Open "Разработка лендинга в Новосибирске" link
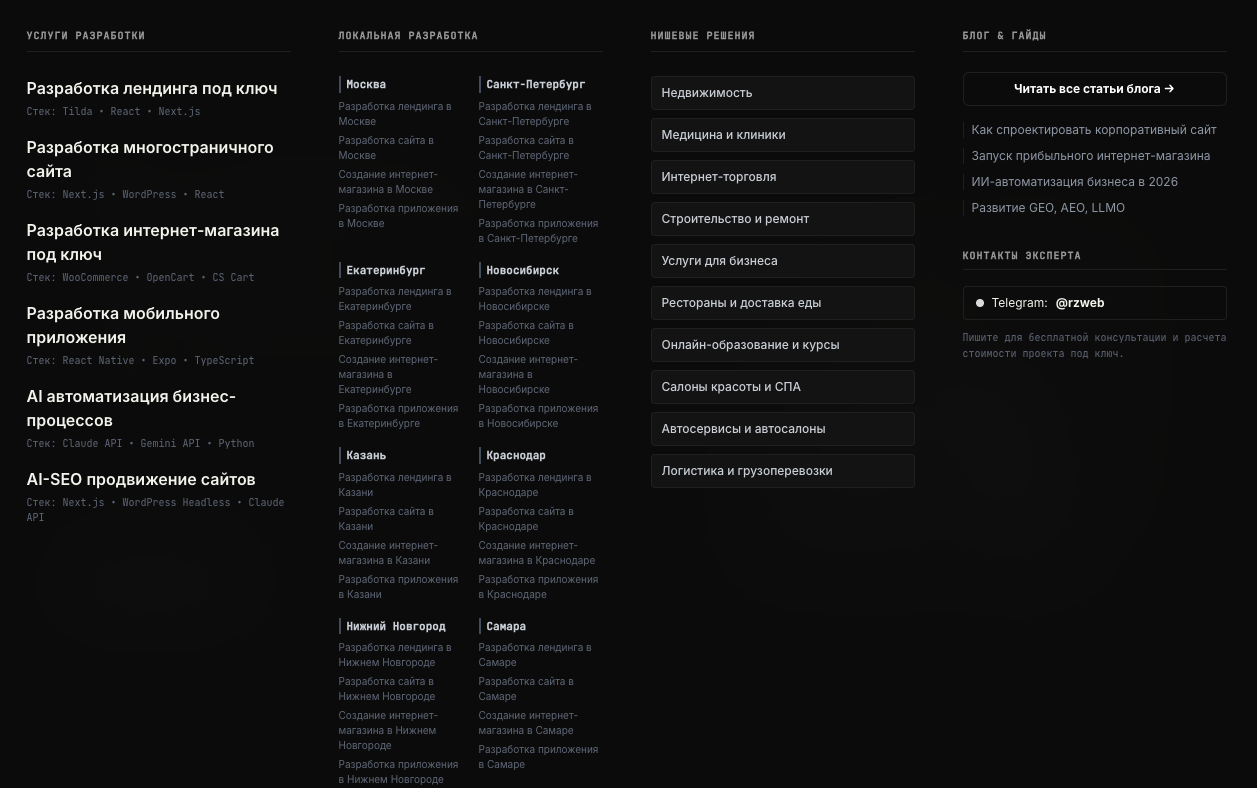This screenshot has width=1257, height=788. tap(535, 299)
